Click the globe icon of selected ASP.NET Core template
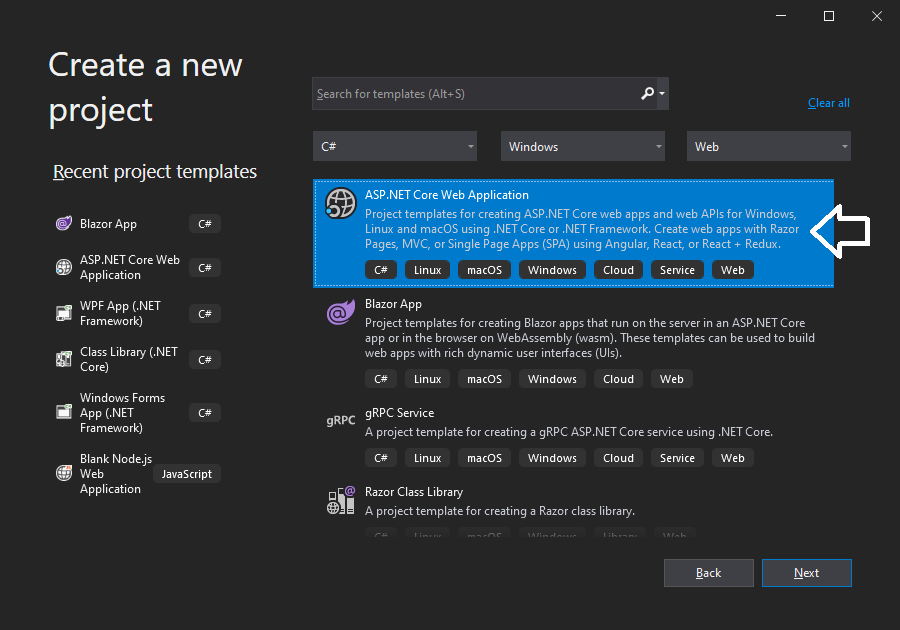This screenshot has width=900, height=630. tap(340, 203)
